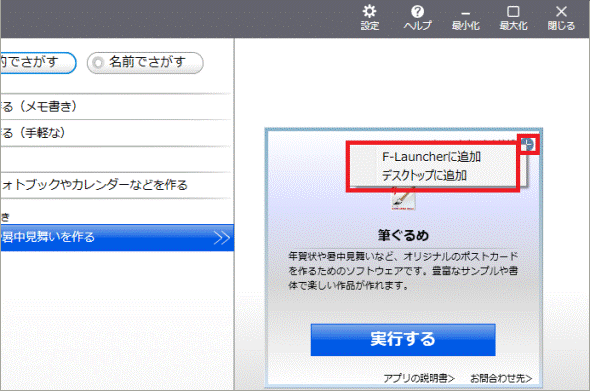Open help via the ヘルプ question icon
Screen dimensions: 590x391
click(x=417, y=17)
